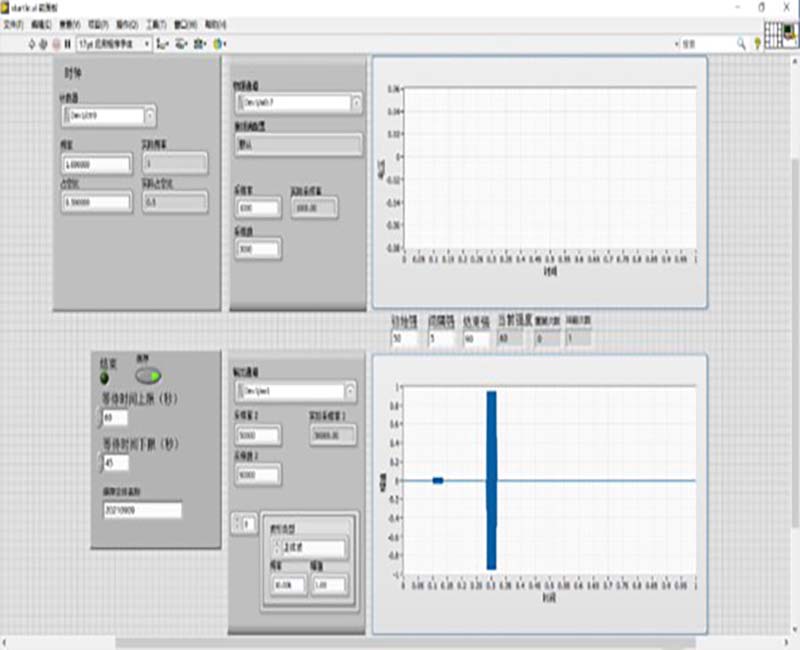Open the Reorder toolbar tool
The height and width of the screenshot is (650, 800).
(x=219, y=44)
